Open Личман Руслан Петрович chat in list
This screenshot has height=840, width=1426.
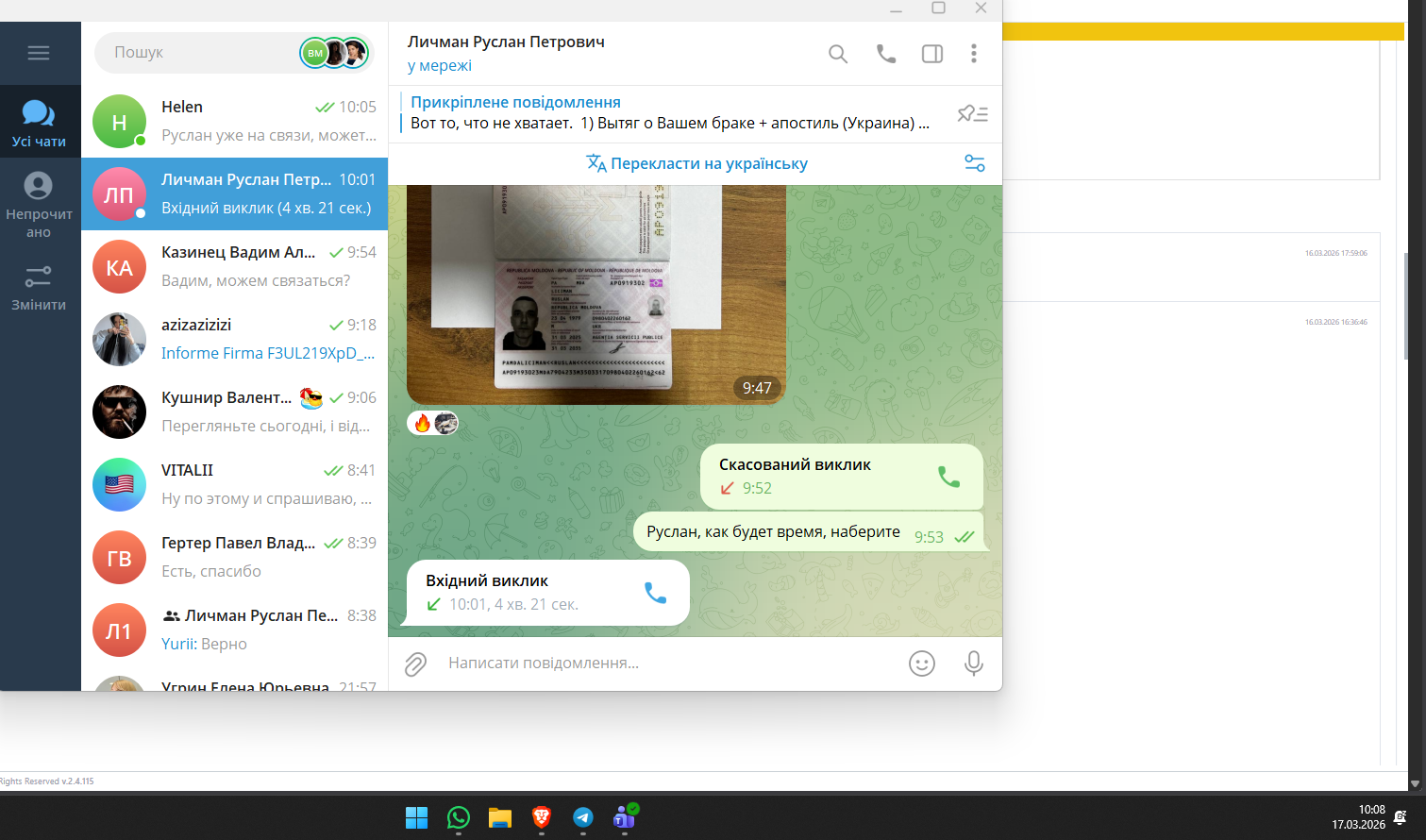coord(234,194)
